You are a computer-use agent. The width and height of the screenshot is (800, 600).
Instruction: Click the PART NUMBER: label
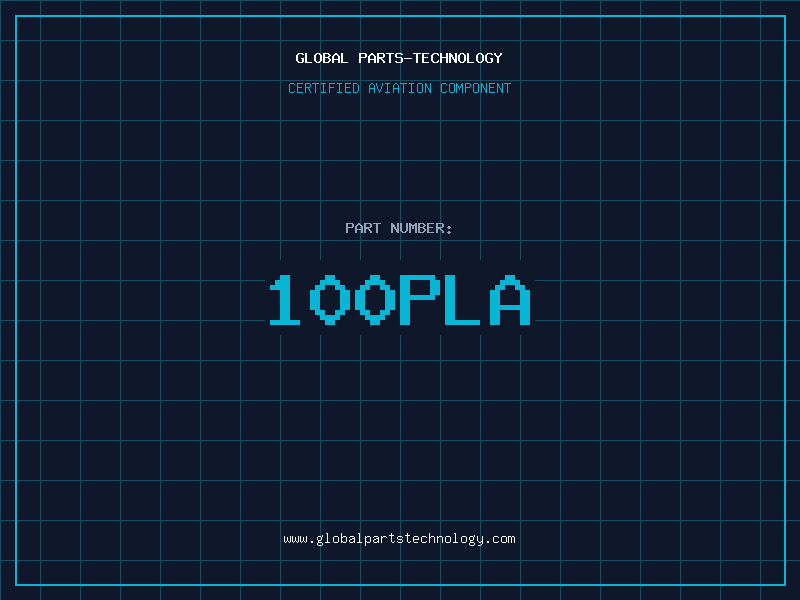[x=399, y=228]
